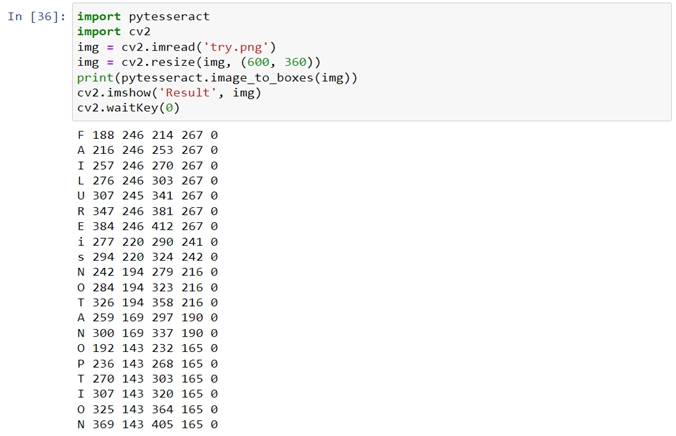Click output row 'I 307 143 320 165 0'
Image resolution: width=676 pixels, height=436 pixels.
pyautogui.click(x=148, y=394)
